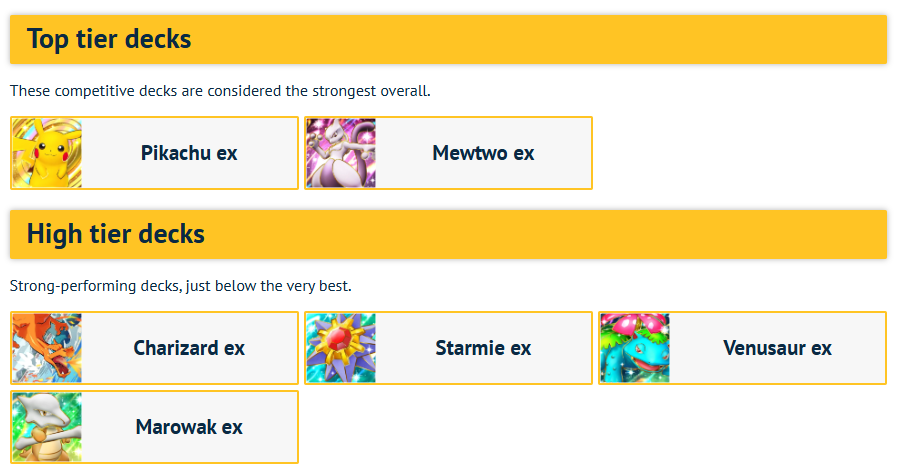Select the yellow Top tier header bar
Screen dimensions: 897x474
[448, 39]
